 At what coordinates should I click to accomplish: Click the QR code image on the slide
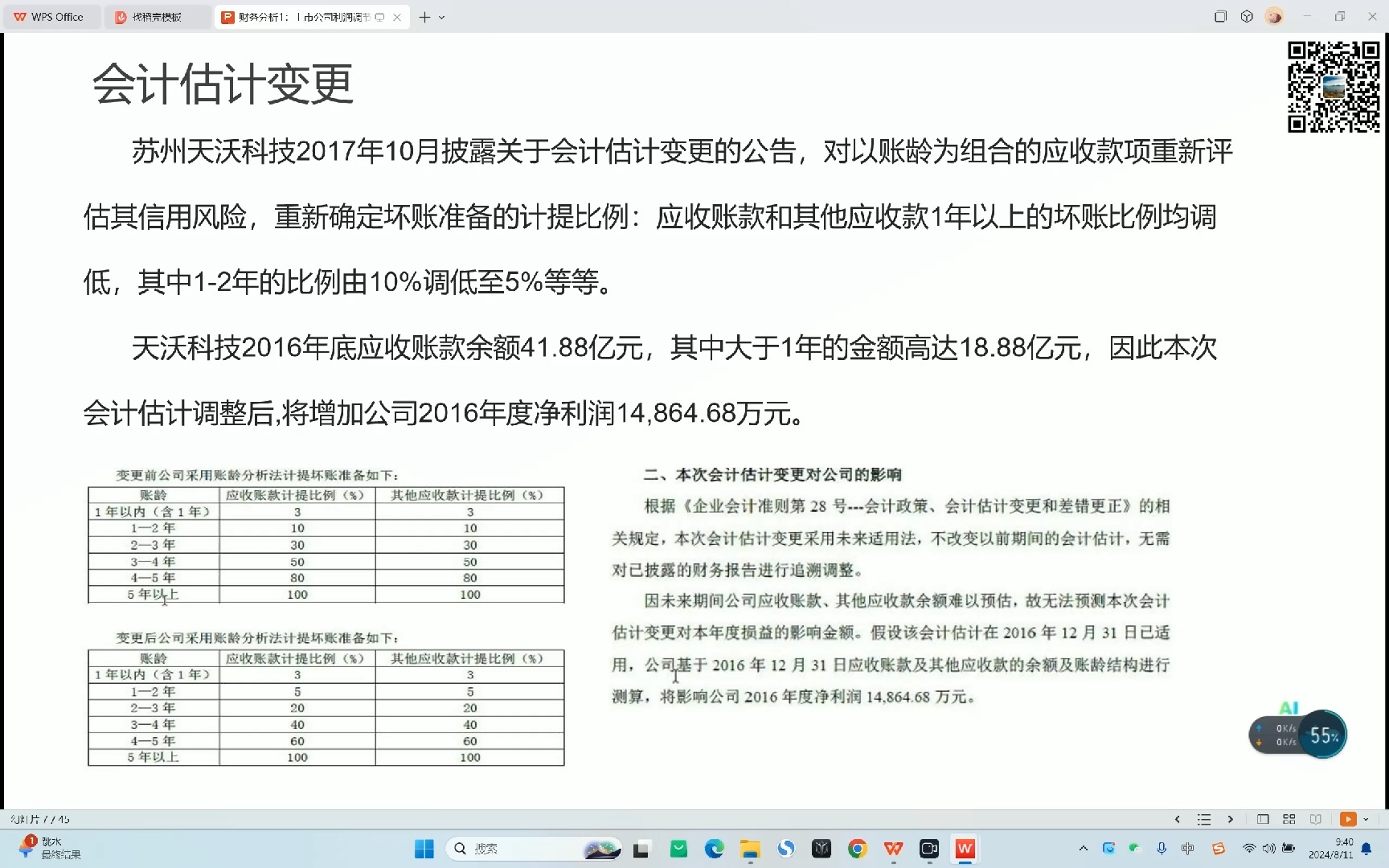(x=1334, y=87)
